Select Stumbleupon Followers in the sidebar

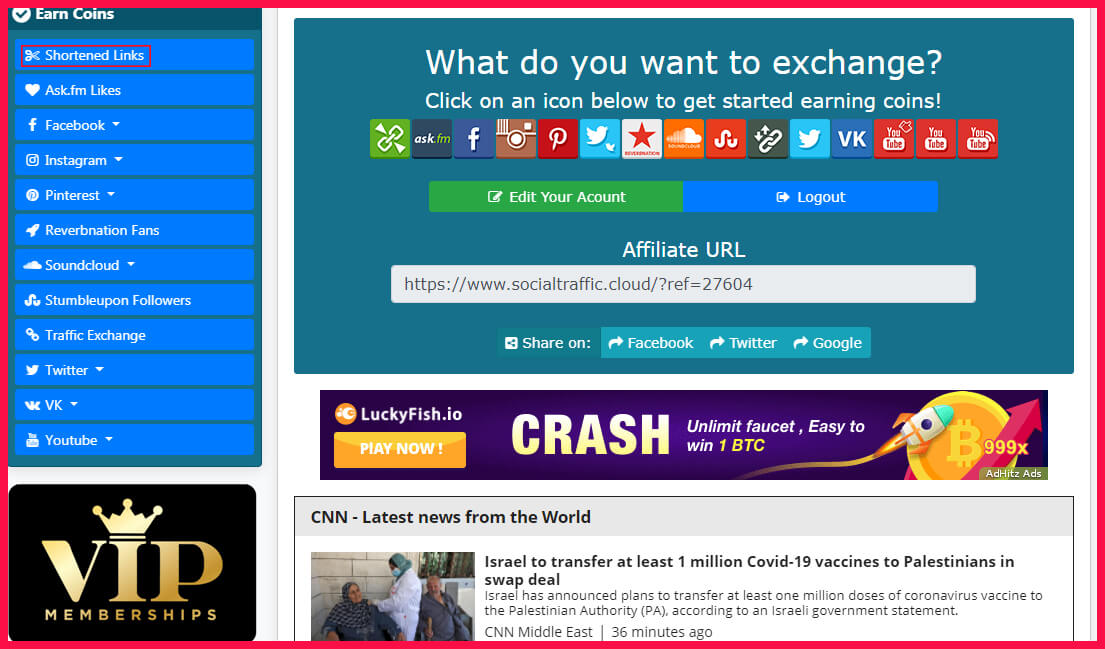[134, 300]
